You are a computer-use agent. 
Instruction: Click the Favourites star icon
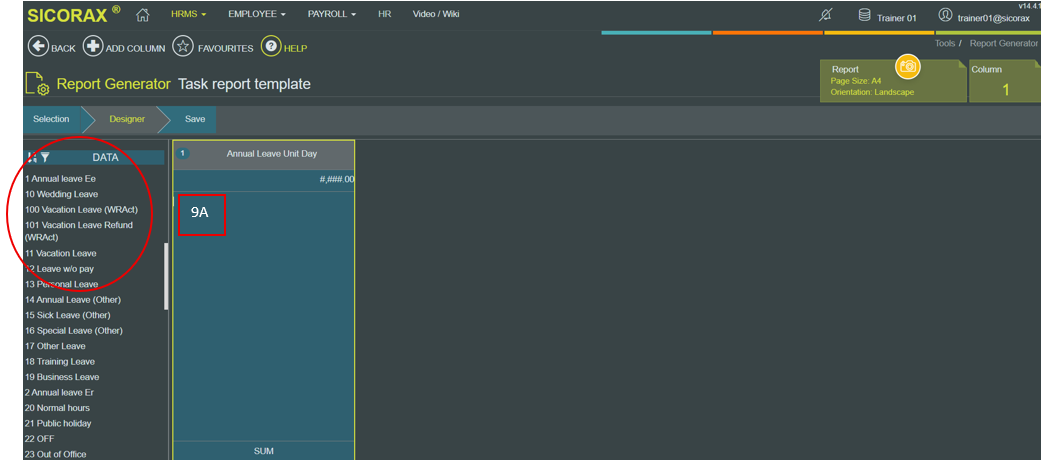[183, 47]
